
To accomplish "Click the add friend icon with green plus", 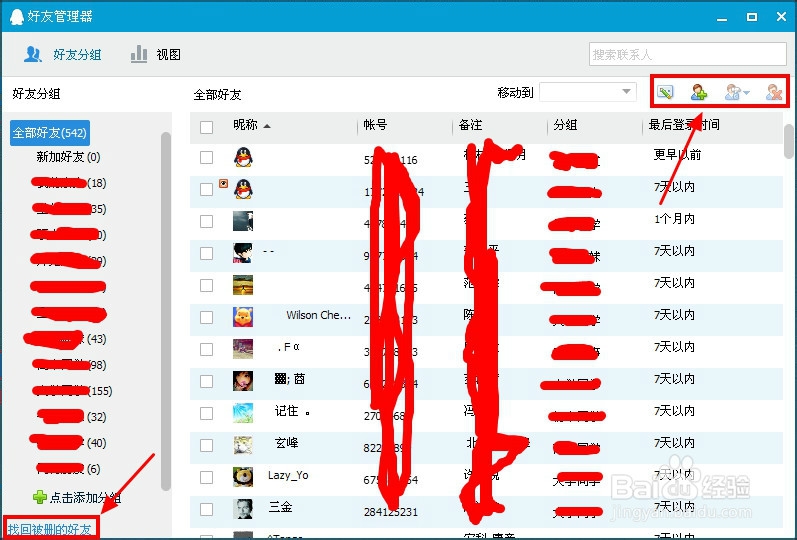I will (699, 92).
